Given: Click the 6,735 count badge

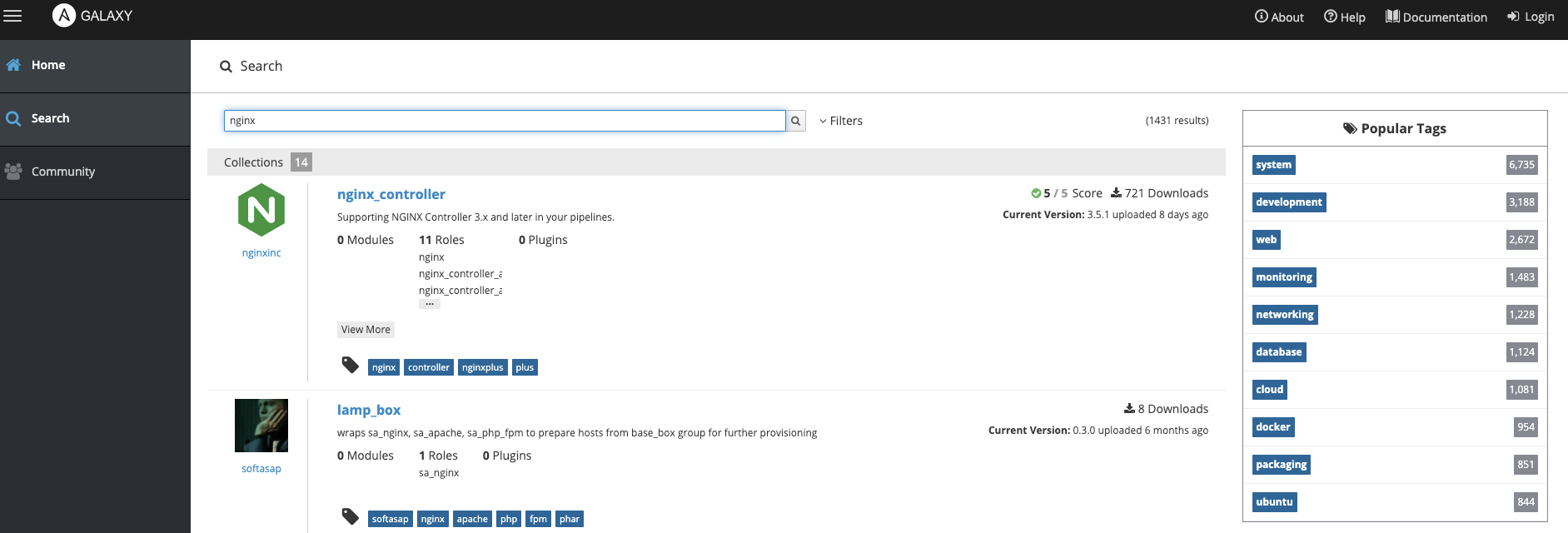Looking at the screenshot, I should tap(1522, 165).
